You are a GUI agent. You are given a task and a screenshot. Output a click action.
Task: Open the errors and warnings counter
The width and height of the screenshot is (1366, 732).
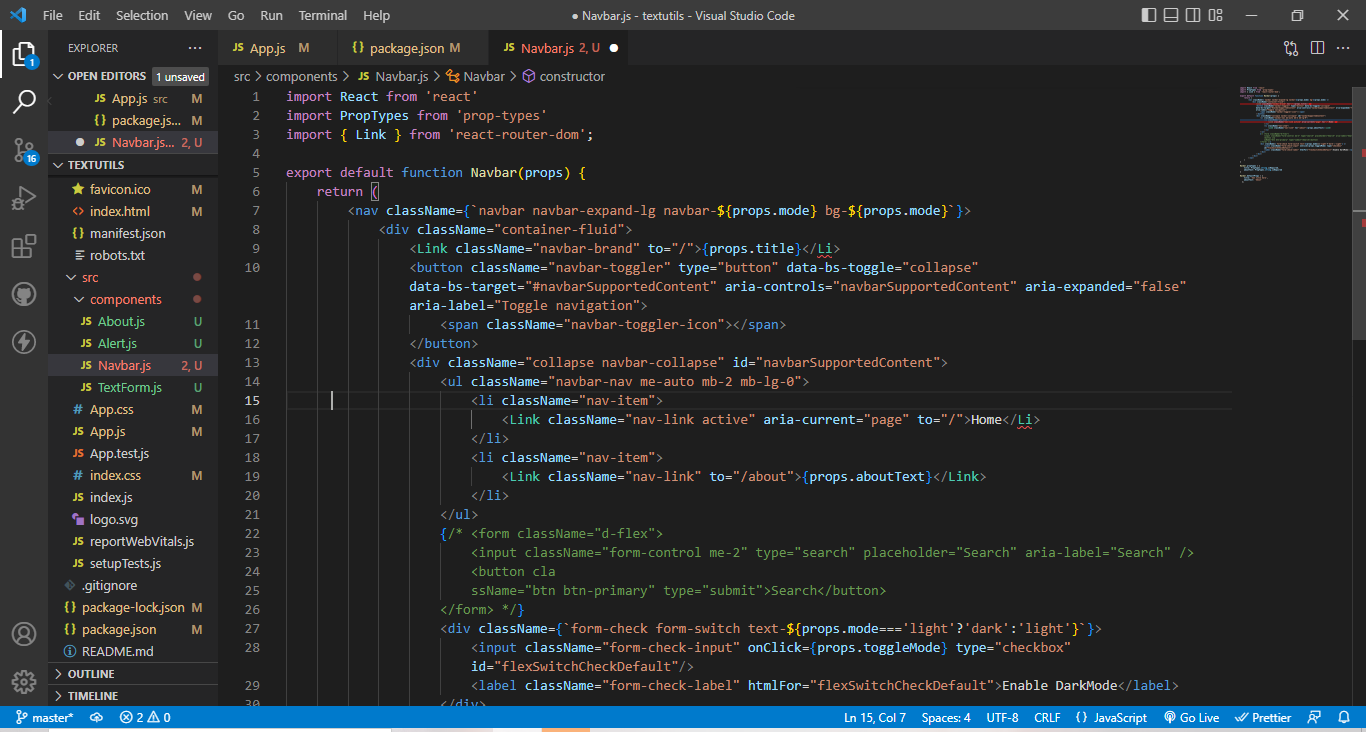[x=145, y=717]
